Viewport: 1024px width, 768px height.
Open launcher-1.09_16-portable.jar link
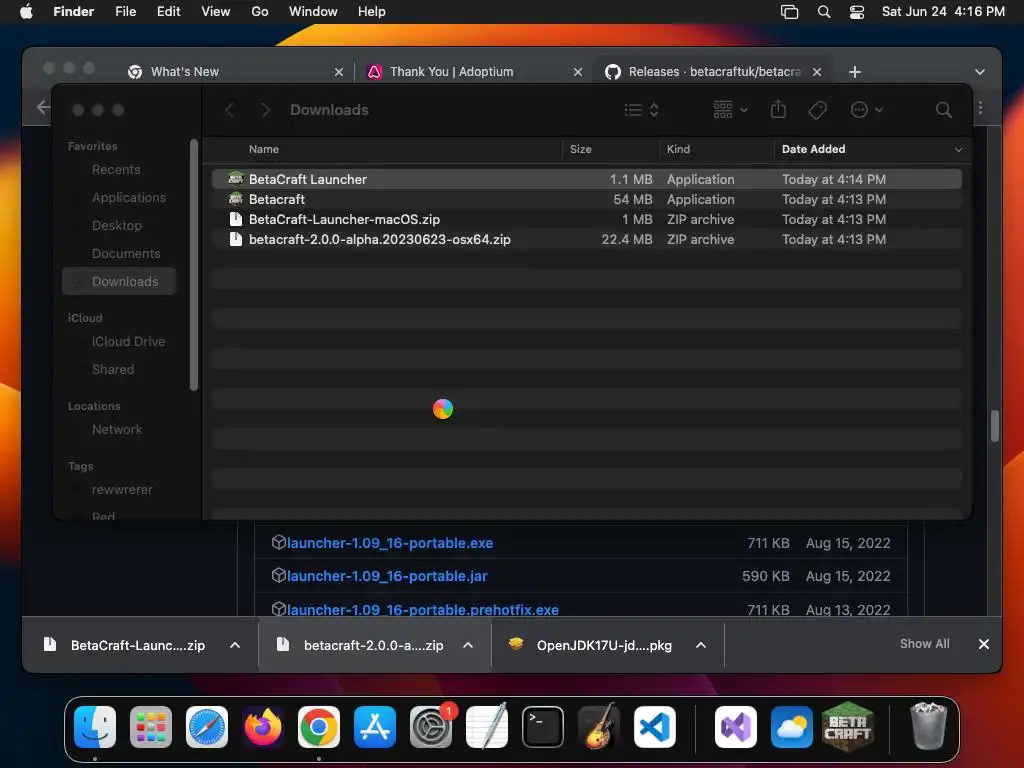pyautogui.click(x=387, y=576)
